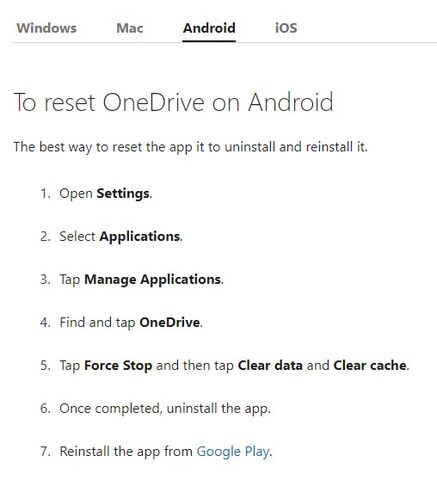
Task: Click the bold word Settings in step 1
Action: pos(123,194)
